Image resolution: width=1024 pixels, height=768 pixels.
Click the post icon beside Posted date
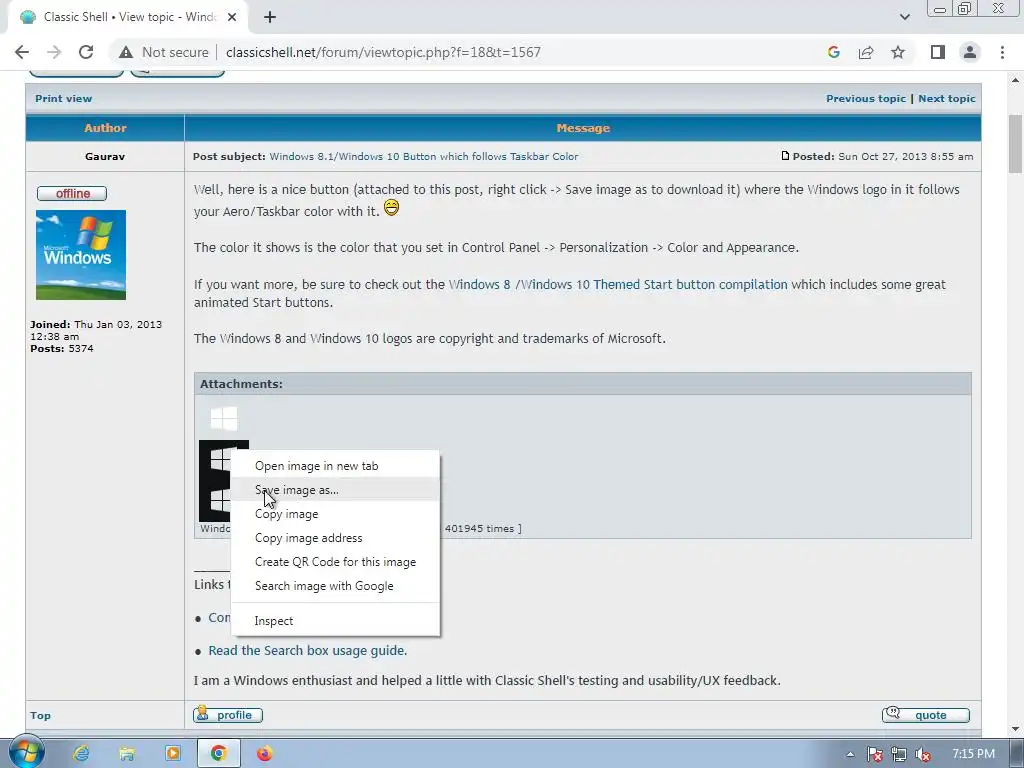click(785, 155)
